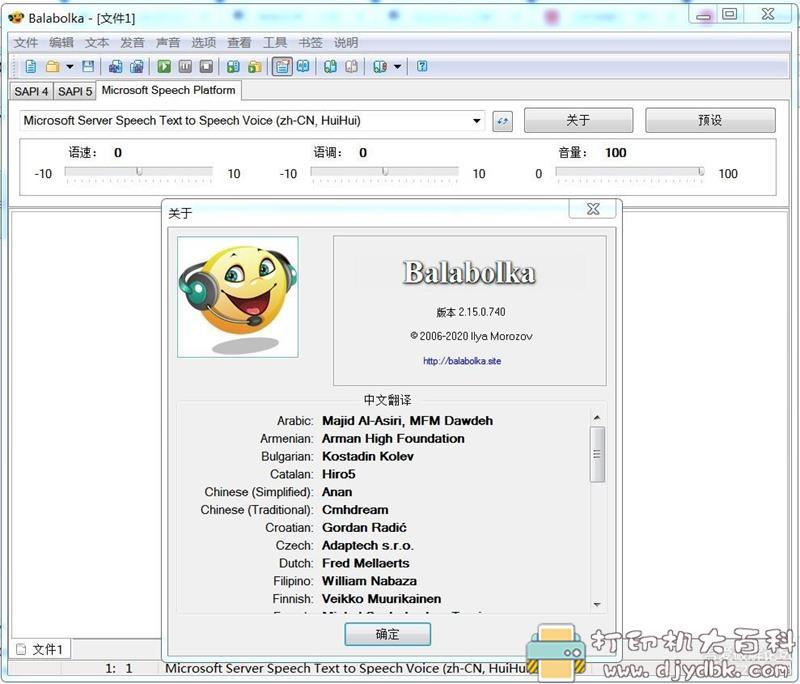The width and height of the screenshot is (800, 684).
Task: Open the 工具 menu
Action: (x=275, y=43)
